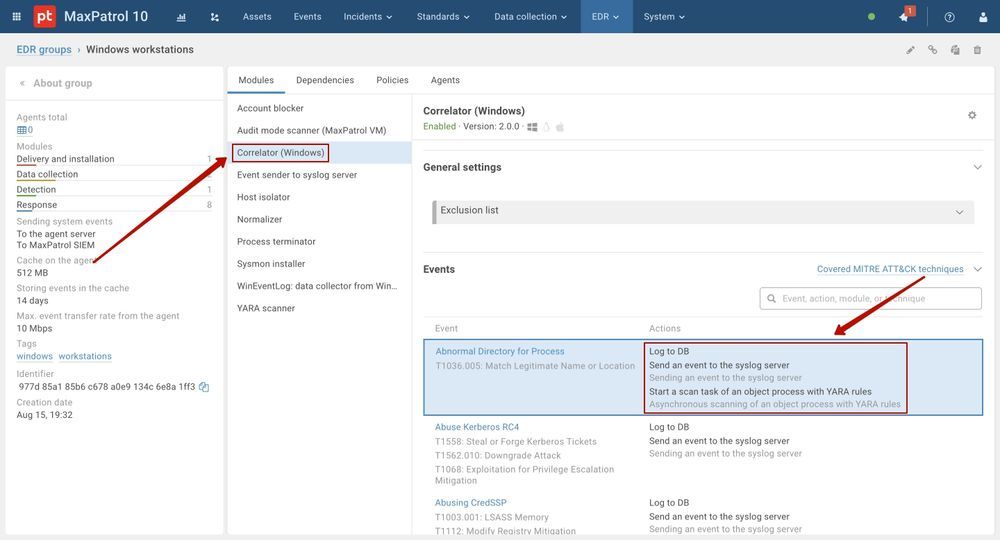
Task: Click the search magnifier icon in events
Action: (x=771, y=298)
